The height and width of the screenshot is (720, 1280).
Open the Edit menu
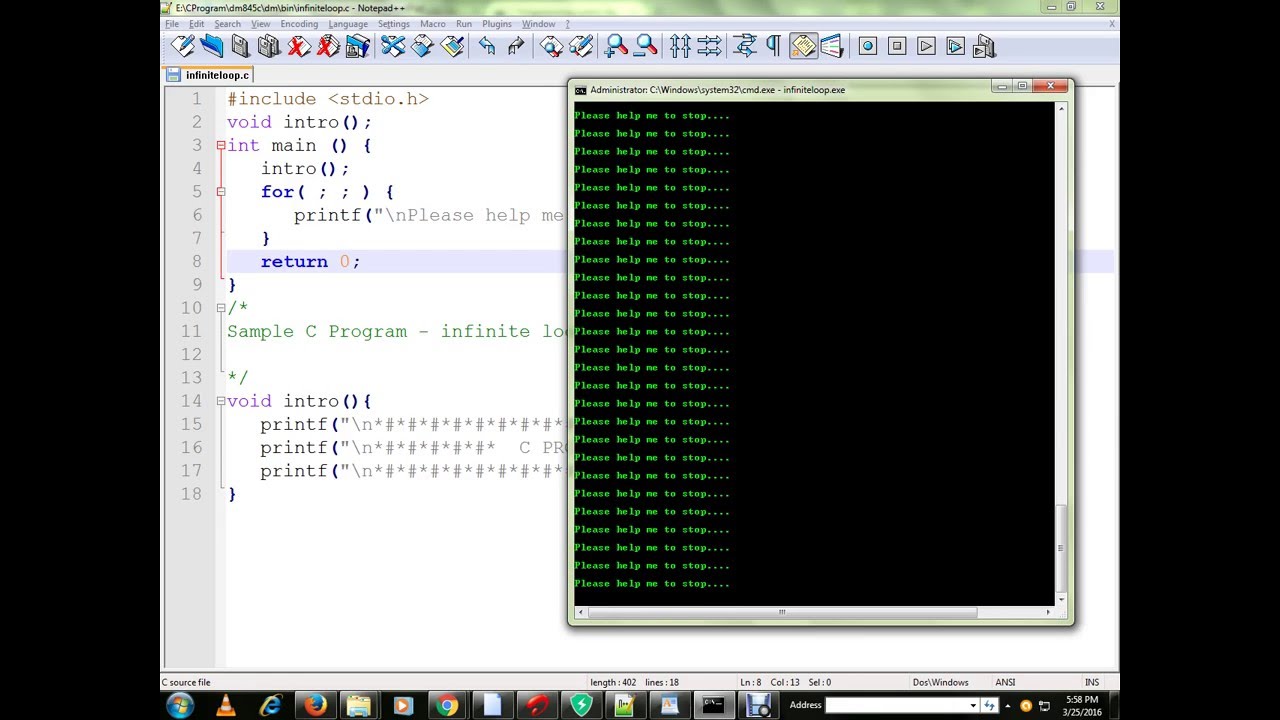click(x=196, y=24)
